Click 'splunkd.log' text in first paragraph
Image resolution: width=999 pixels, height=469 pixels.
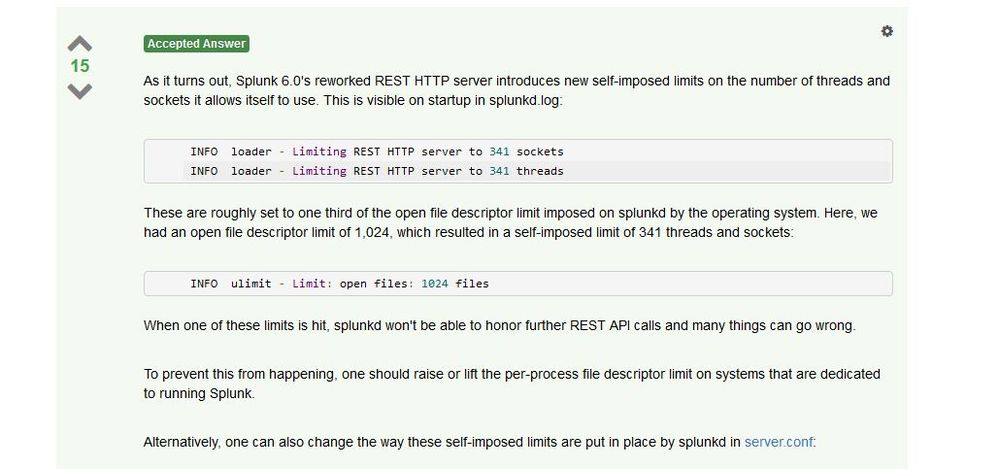pos(526,101)
